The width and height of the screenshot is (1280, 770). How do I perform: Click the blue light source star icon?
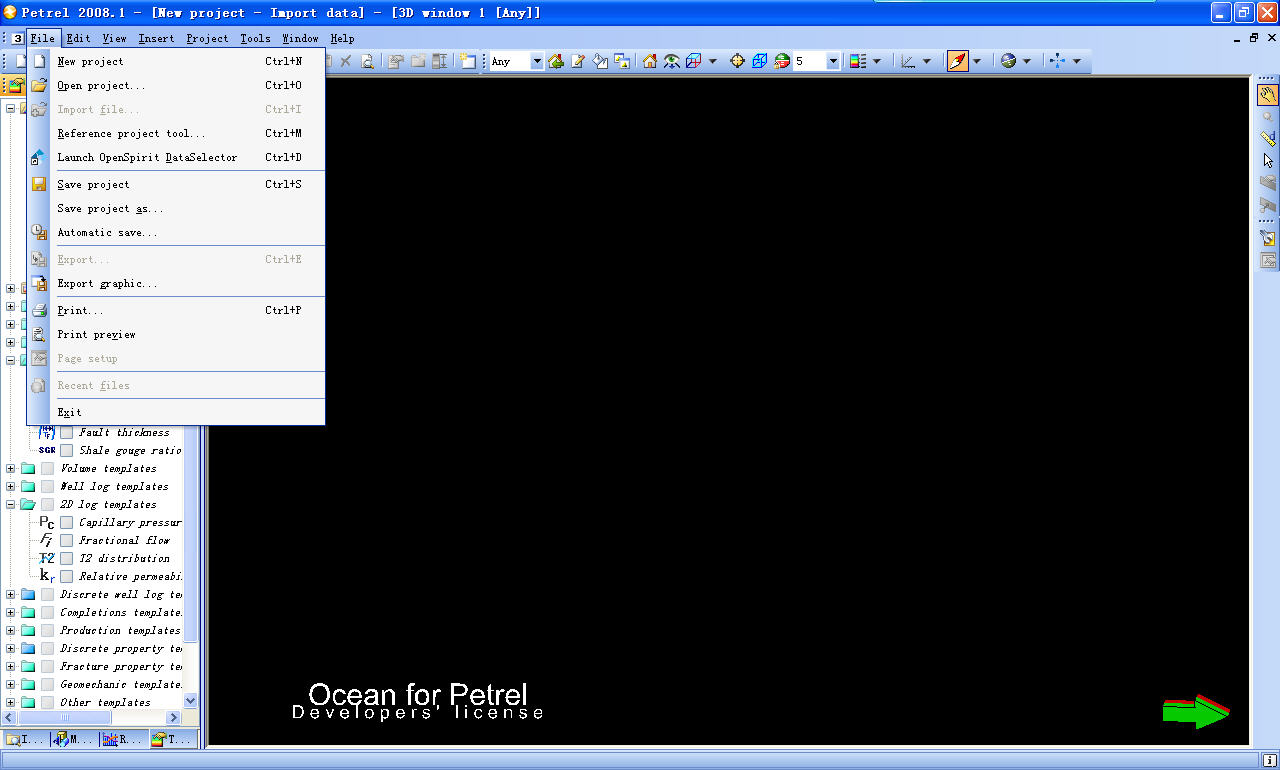(1058, 61)
